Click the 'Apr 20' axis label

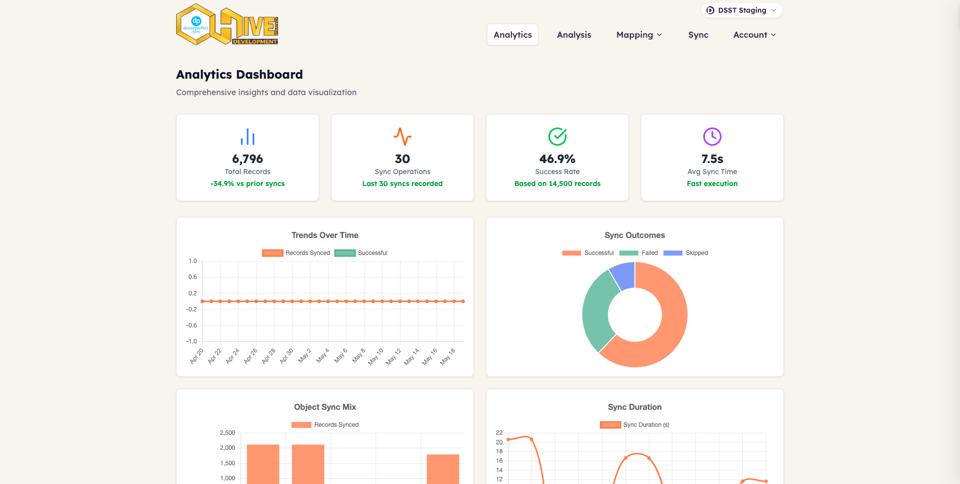pyautogui.click(x=197, y=357)
